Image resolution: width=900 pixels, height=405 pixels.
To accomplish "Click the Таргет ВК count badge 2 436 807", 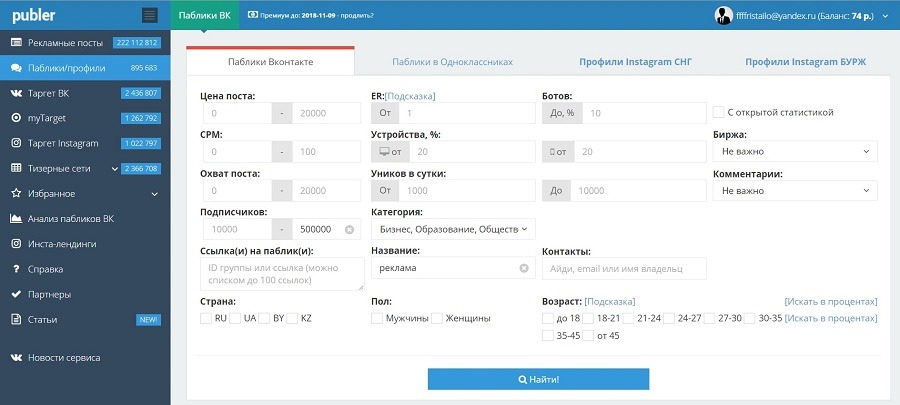I will point(141,94).
